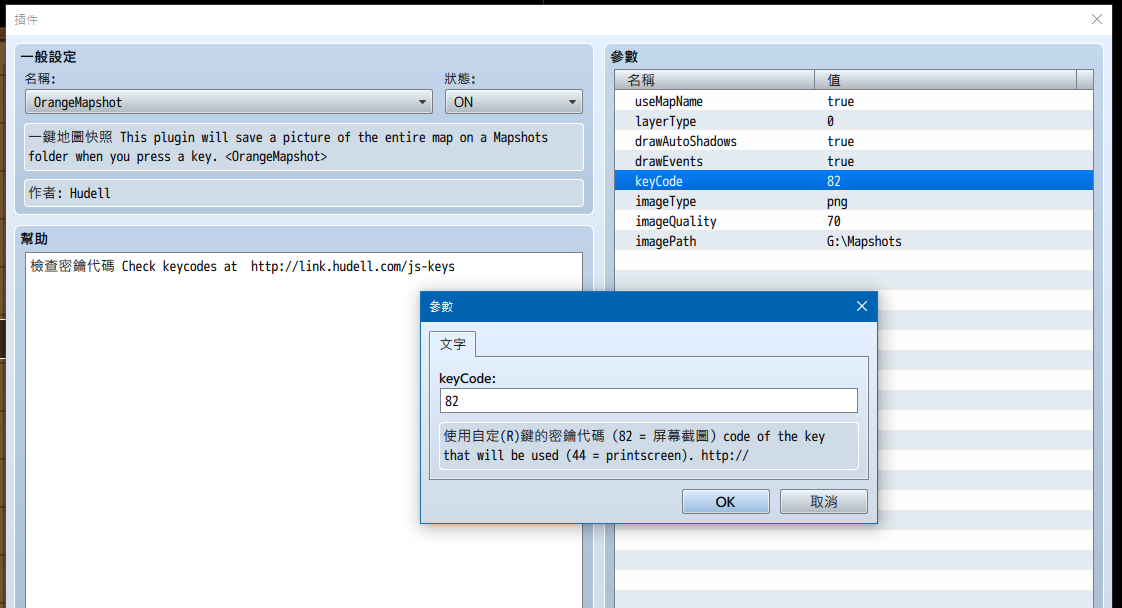Screen dimensions: 1122x608
Task: Select the imageType parameter row
Action: coord(854,202)
